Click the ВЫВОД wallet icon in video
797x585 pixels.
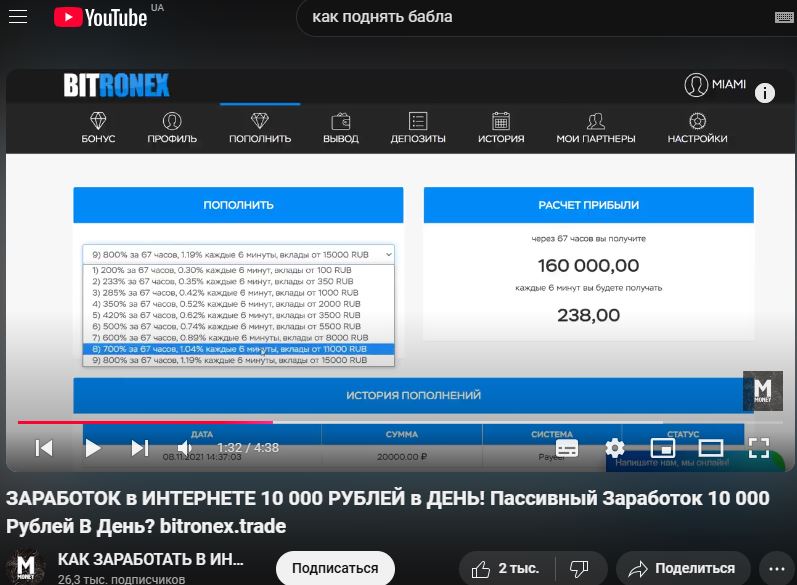341,121
